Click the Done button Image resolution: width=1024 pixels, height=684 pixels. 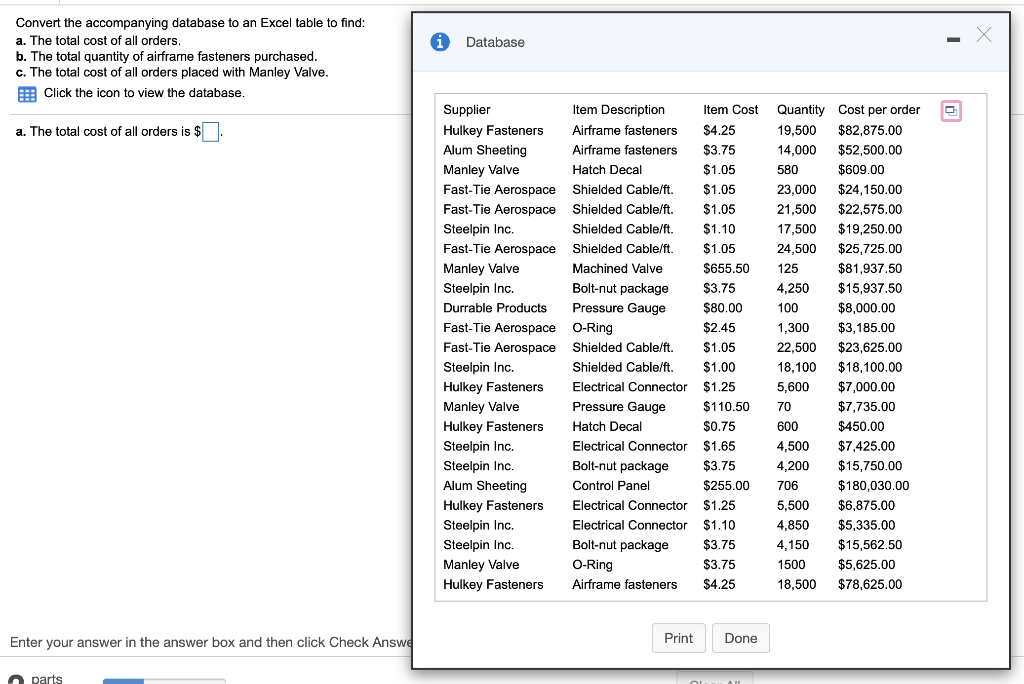click(x=740, y=638)
